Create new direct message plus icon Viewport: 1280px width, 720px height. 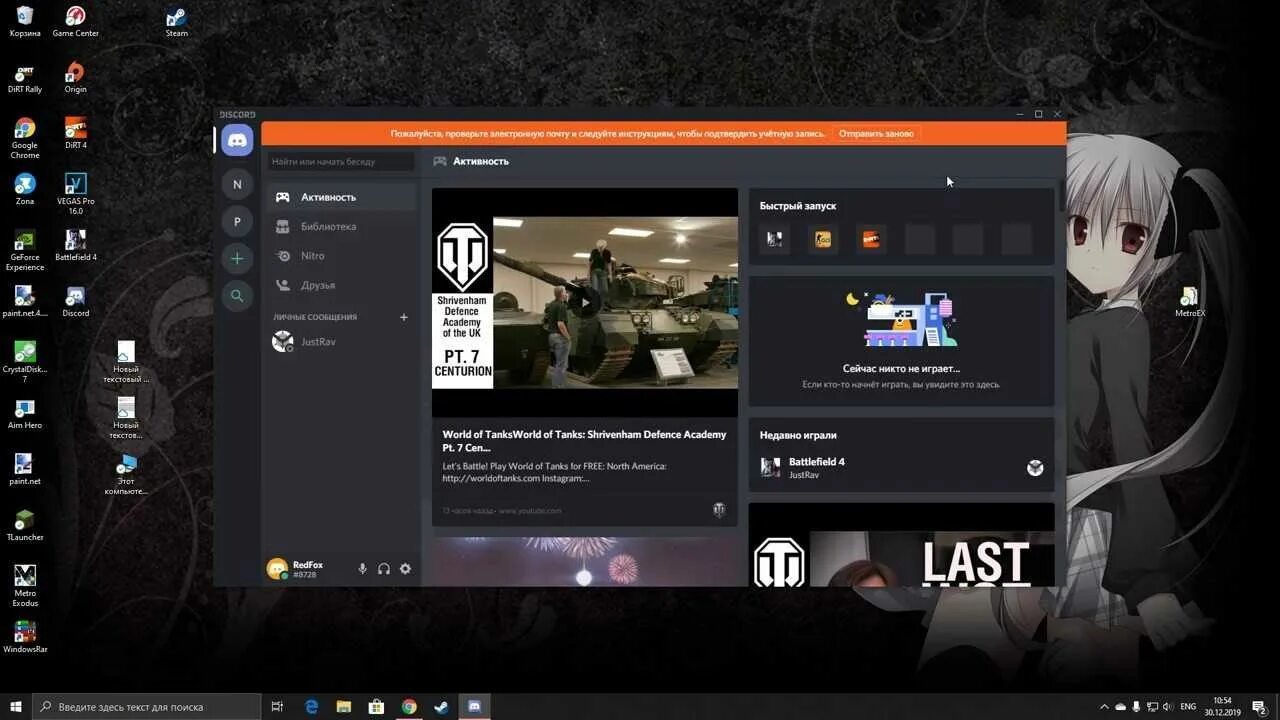[x=404, y=317]
